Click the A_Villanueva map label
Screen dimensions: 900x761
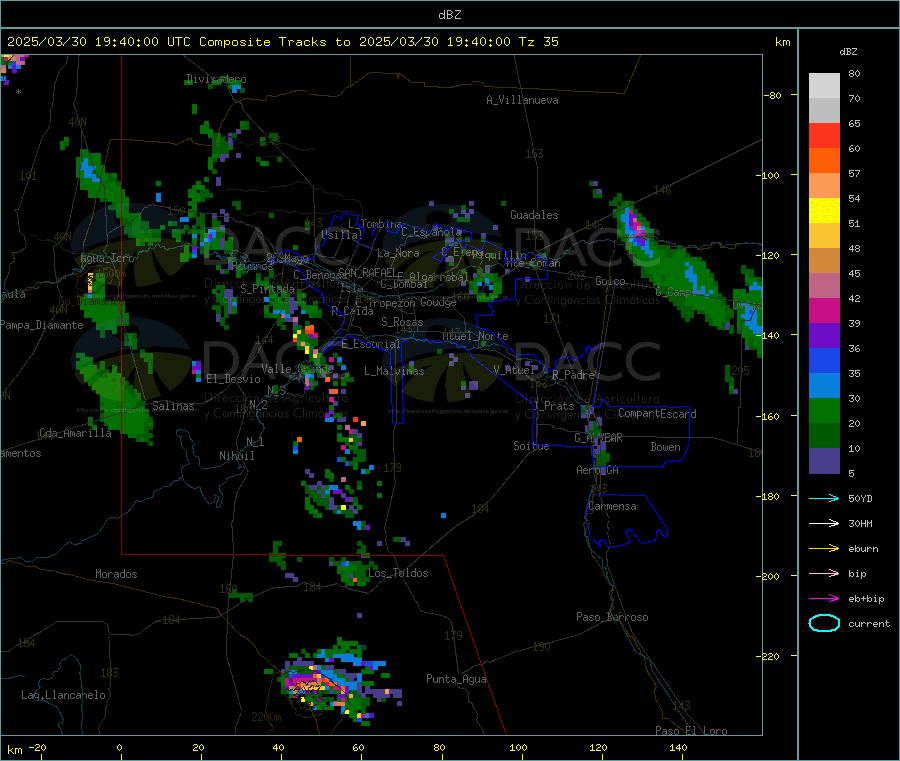(522, 100)
